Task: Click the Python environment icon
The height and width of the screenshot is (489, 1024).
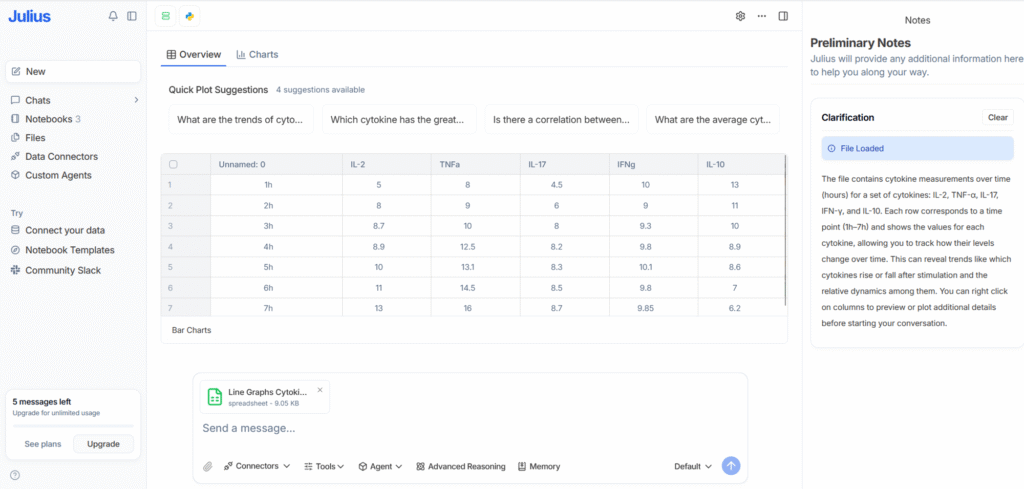Action: pyautogui.click(x=189, y=16)
